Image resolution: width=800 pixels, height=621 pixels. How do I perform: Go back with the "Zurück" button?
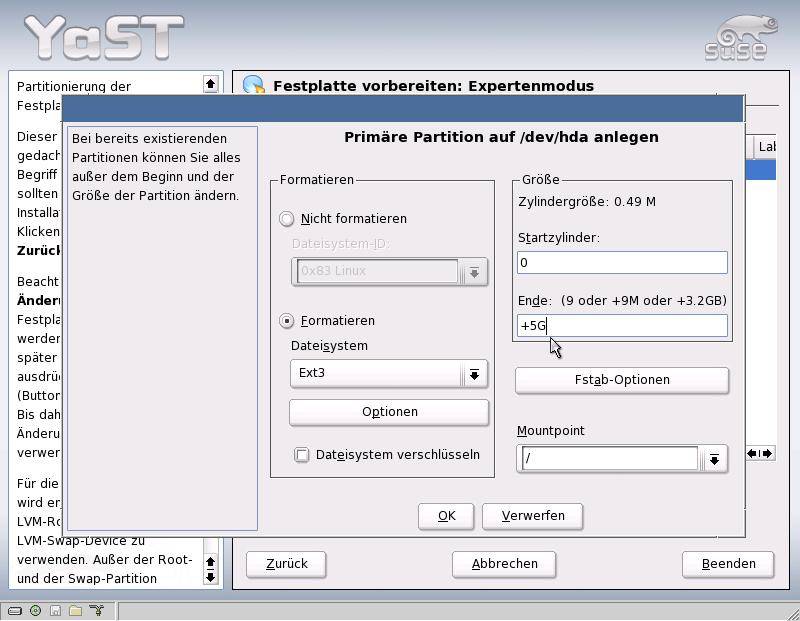(286, 564)
